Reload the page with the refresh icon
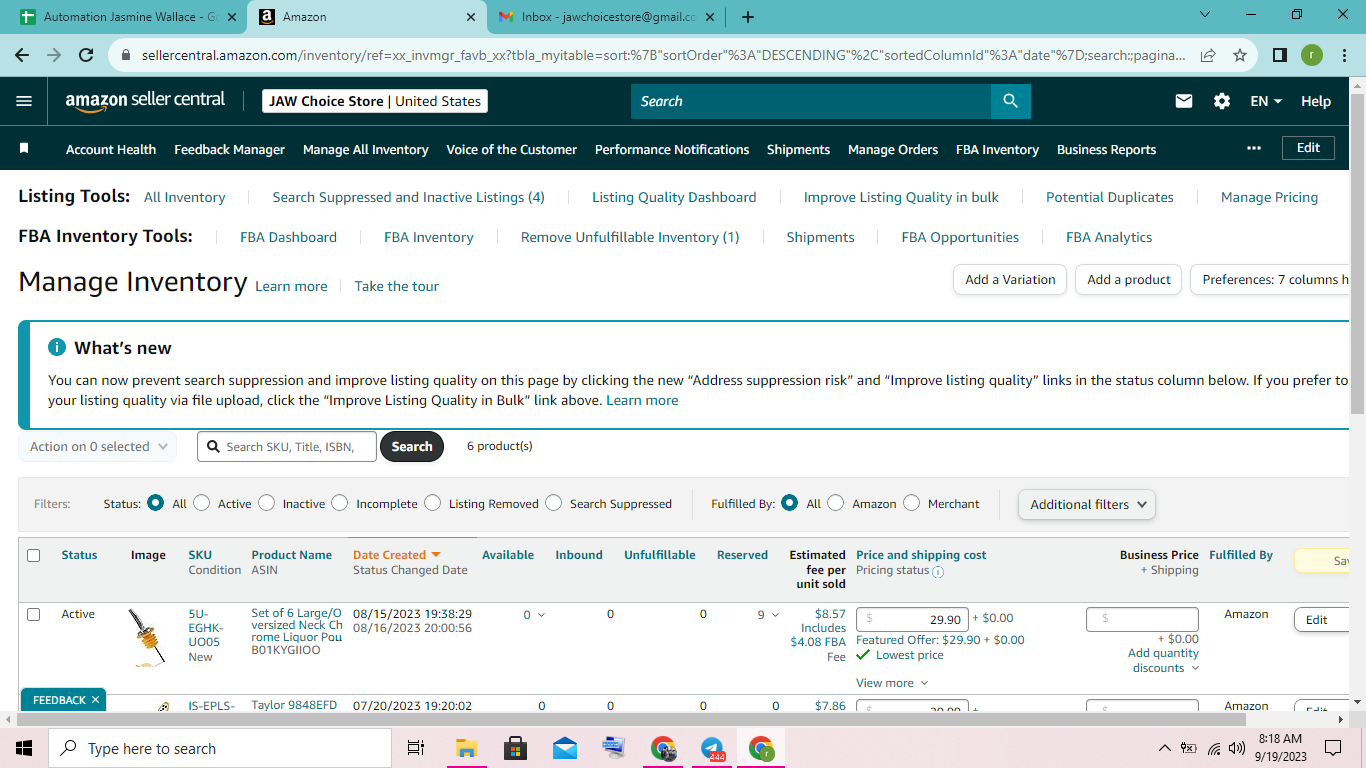The width and height of the screenshot is (1366, 768). click(x=86, y=55)
